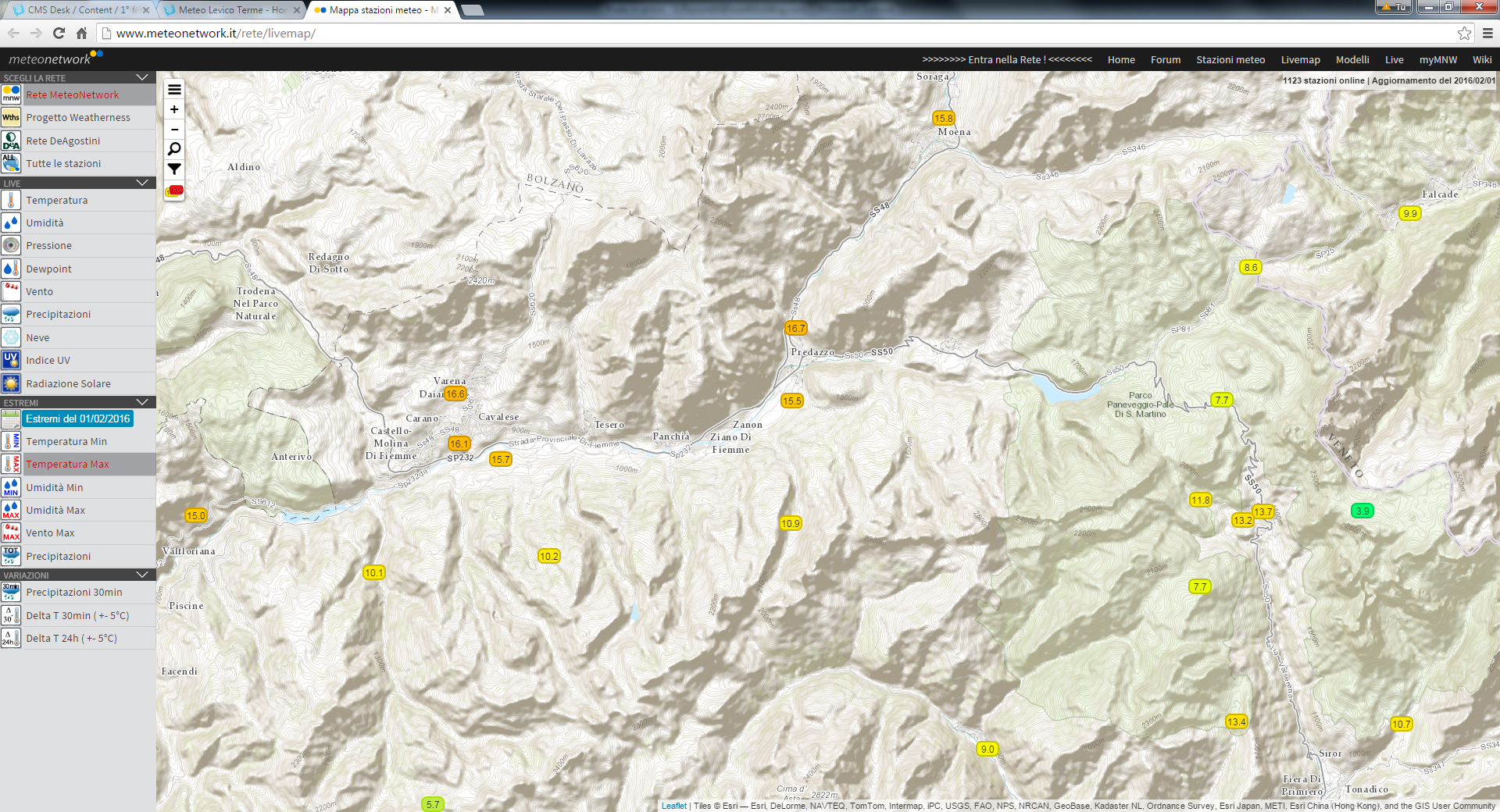Open the Forum menu item
The width and height of the screenshot is (1500, 812).
[x=1165, y=59]
